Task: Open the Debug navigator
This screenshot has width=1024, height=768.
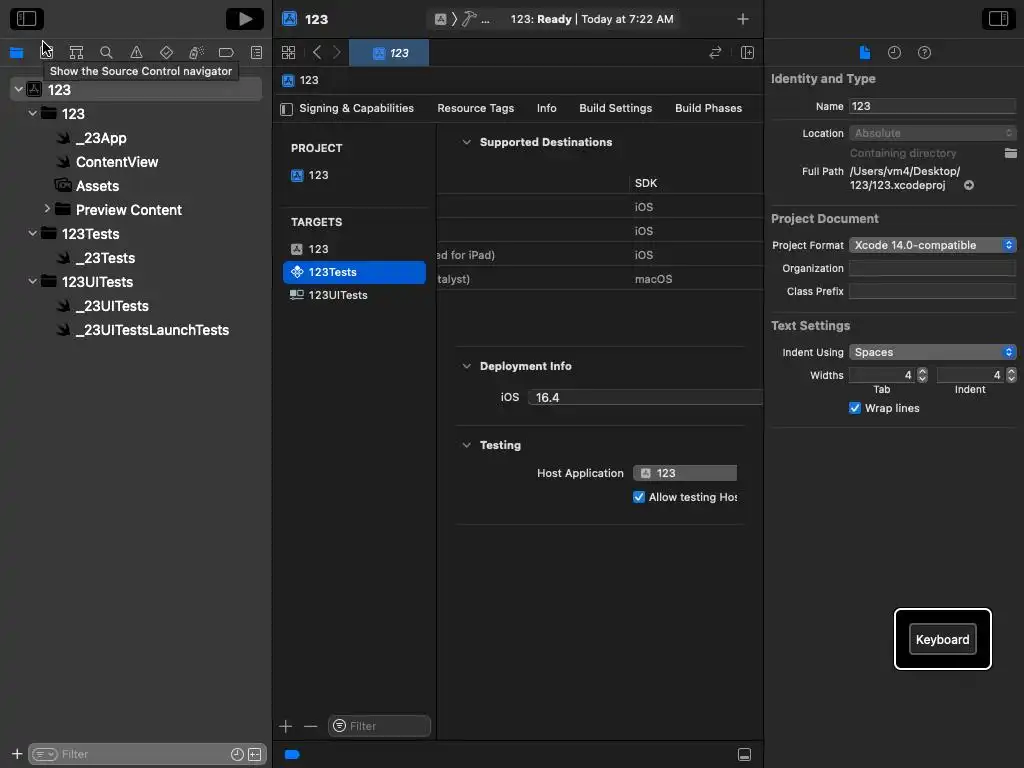Action: (x=196, y=52)
